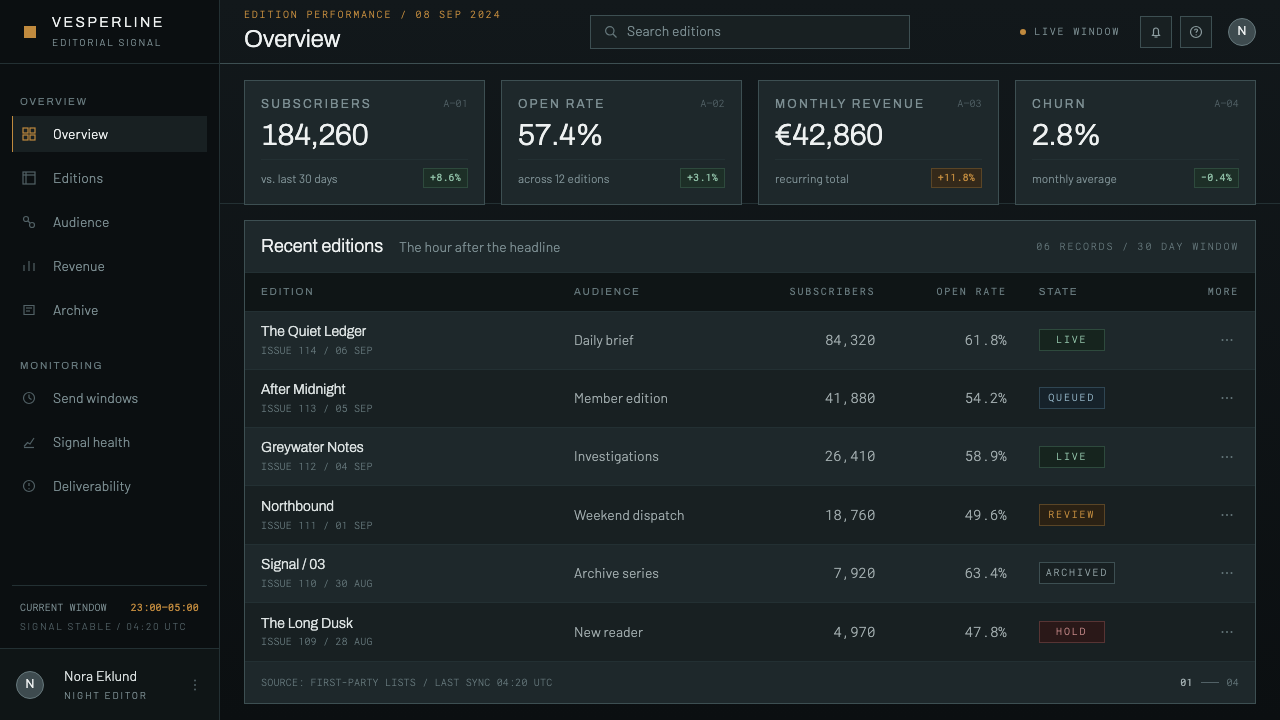
Task: Click the Vesperline orange logo square
Action: pos(30,32)
